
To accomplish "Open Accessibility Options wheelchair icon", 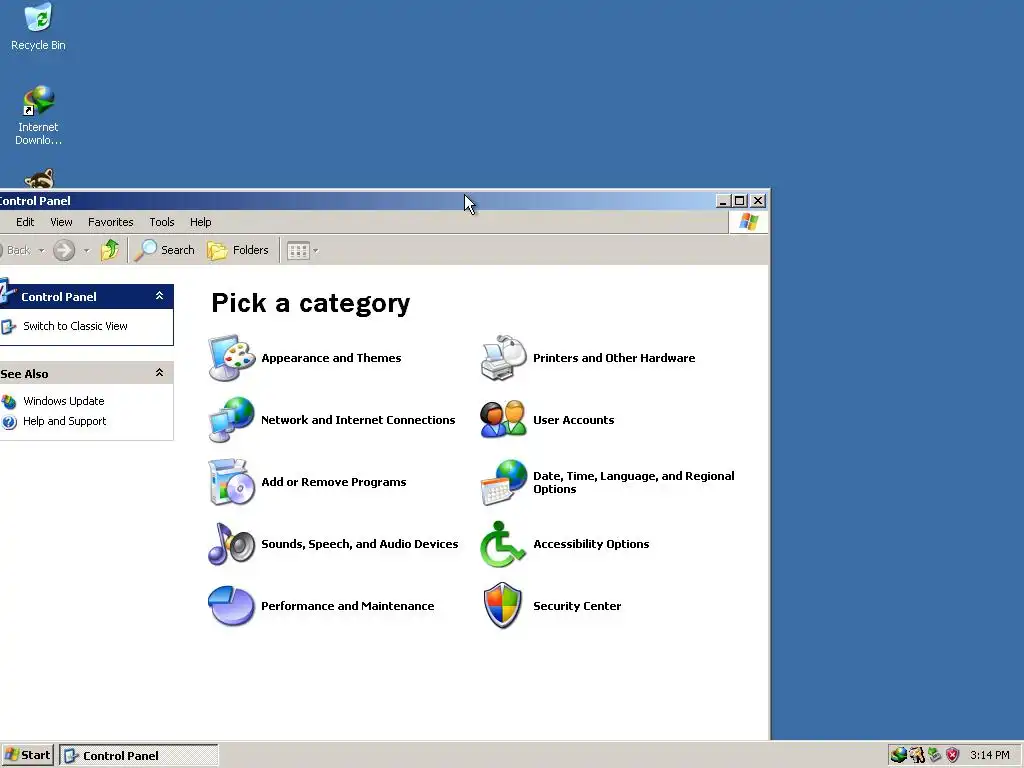I will (x=504, y=544).
